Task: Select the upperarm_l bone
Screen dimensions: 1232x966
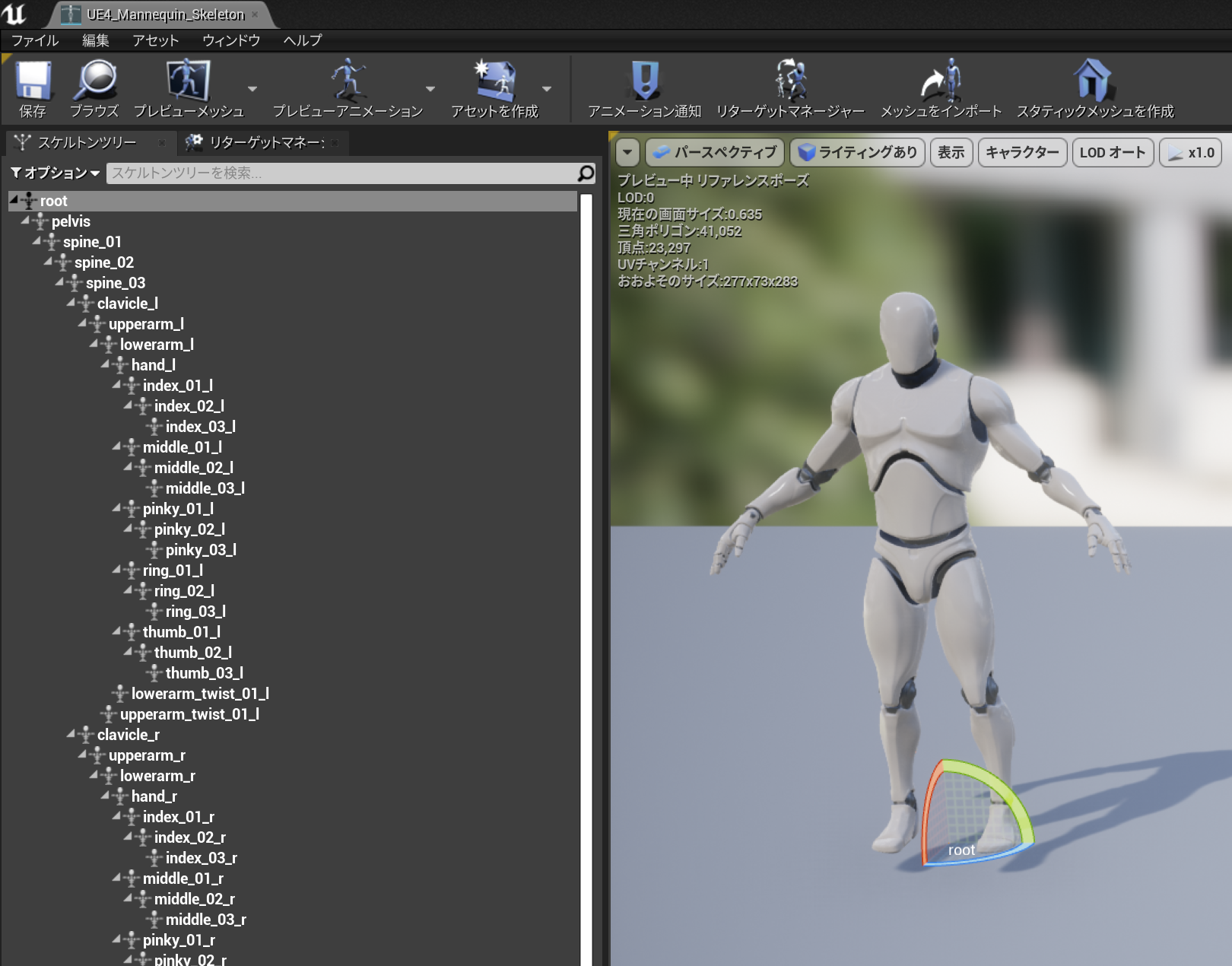Action: tap(146, 324)
